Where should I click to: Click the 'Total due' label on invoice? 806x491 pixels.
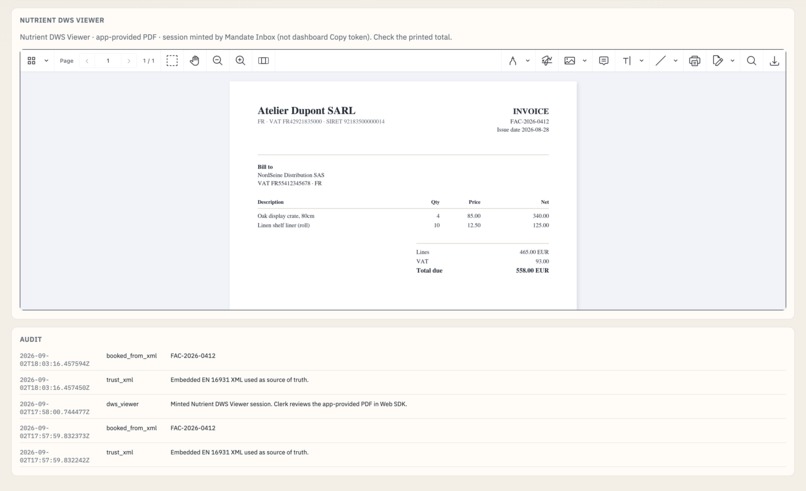[x=429, y=270]
